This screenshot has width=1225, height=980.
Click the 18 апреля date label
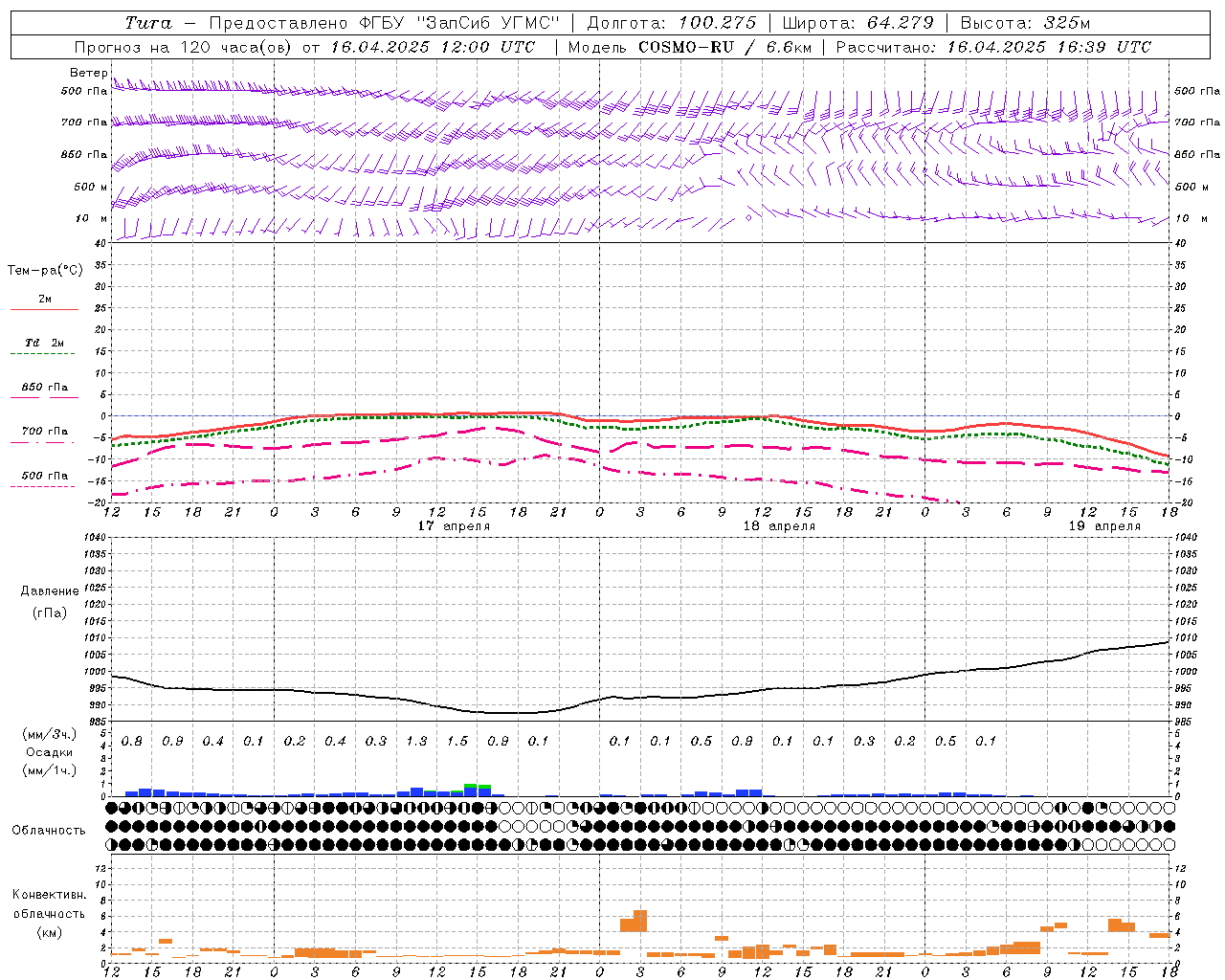tap(779, 526)
